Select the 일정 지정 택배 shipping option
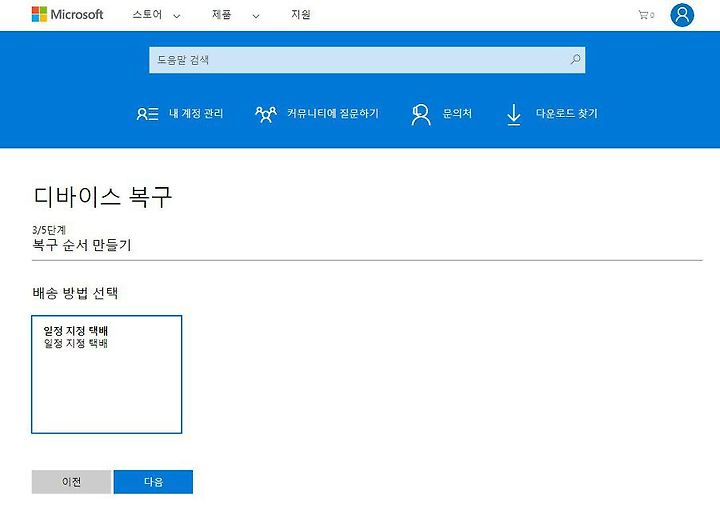Screen dimensions: 720x507 (107, 374)
